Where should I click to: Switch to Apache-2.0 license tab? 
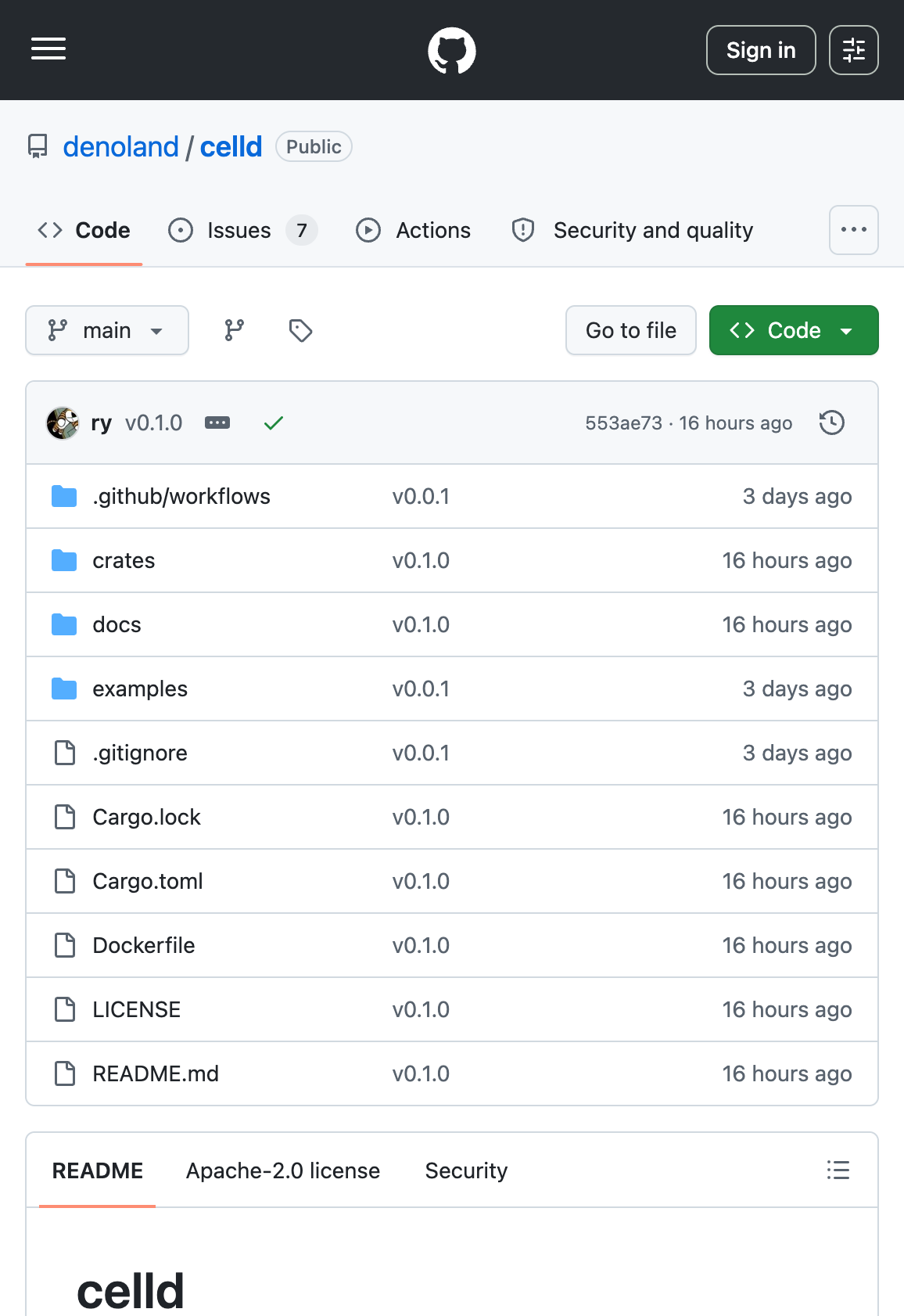283,1170
